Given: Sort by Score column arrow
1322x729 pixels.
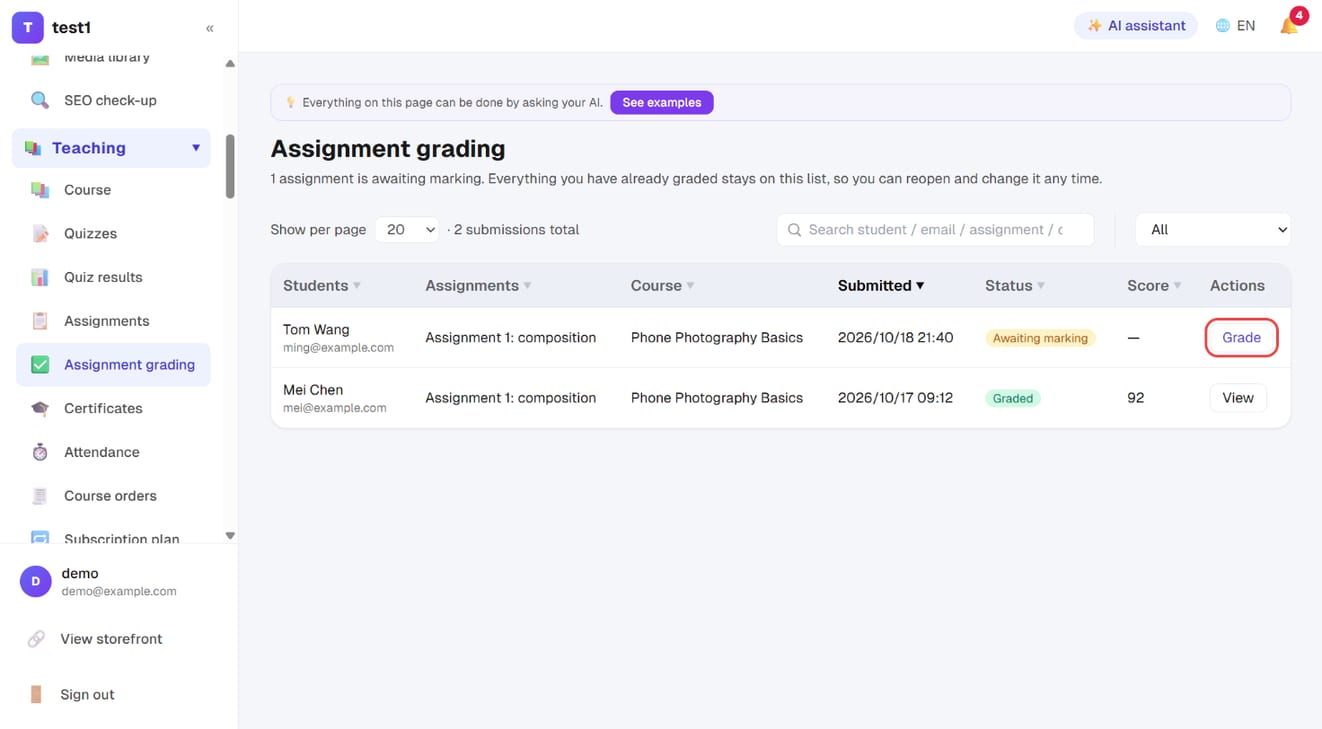Looking at the screenshot, I should tap(1178, 286).
